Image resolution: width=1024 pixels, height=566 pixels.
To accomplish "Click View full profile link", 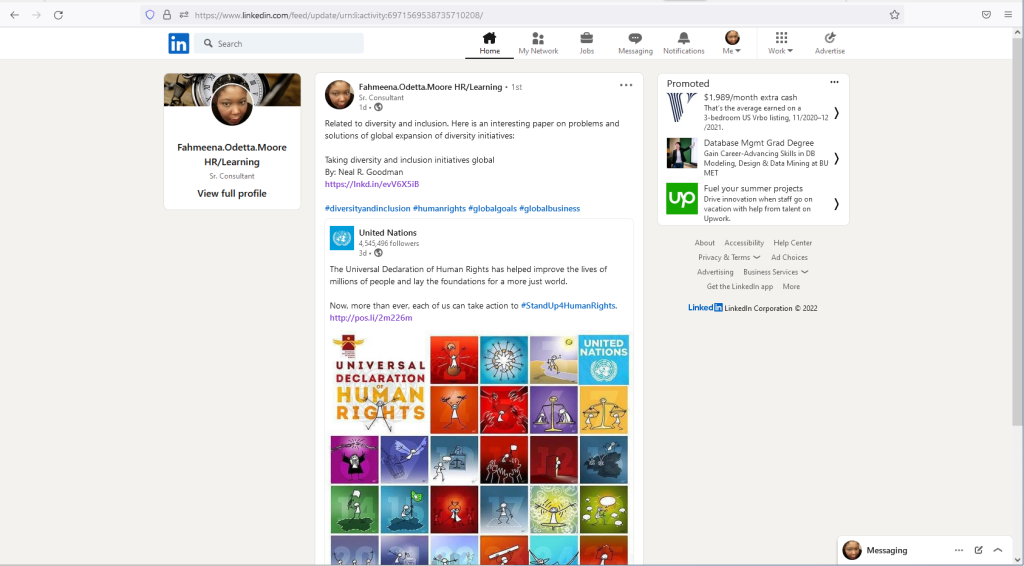I will click(x=232, y=193).
